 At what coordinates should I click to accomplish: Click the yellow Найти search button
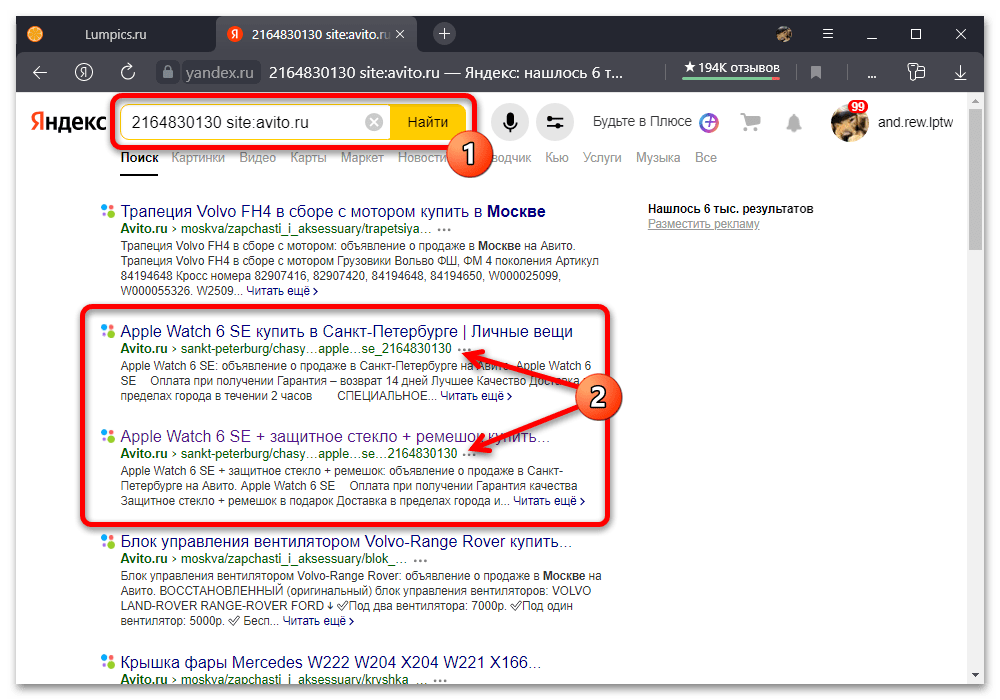427,122
